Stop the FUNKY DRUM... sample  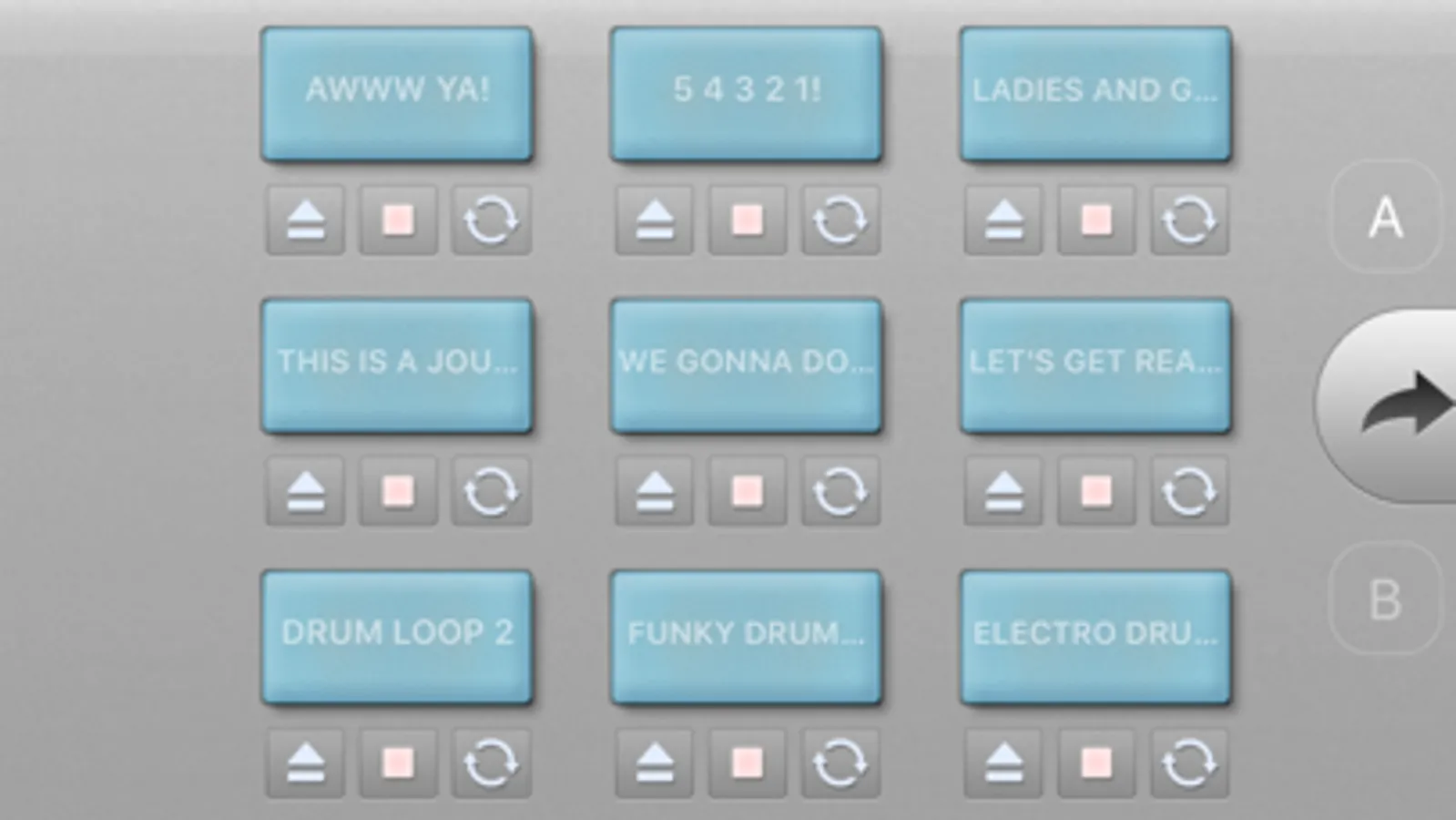point(747,764)
